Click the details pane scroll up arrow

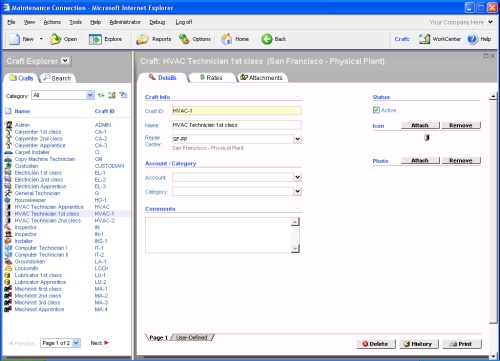[493, 97]
